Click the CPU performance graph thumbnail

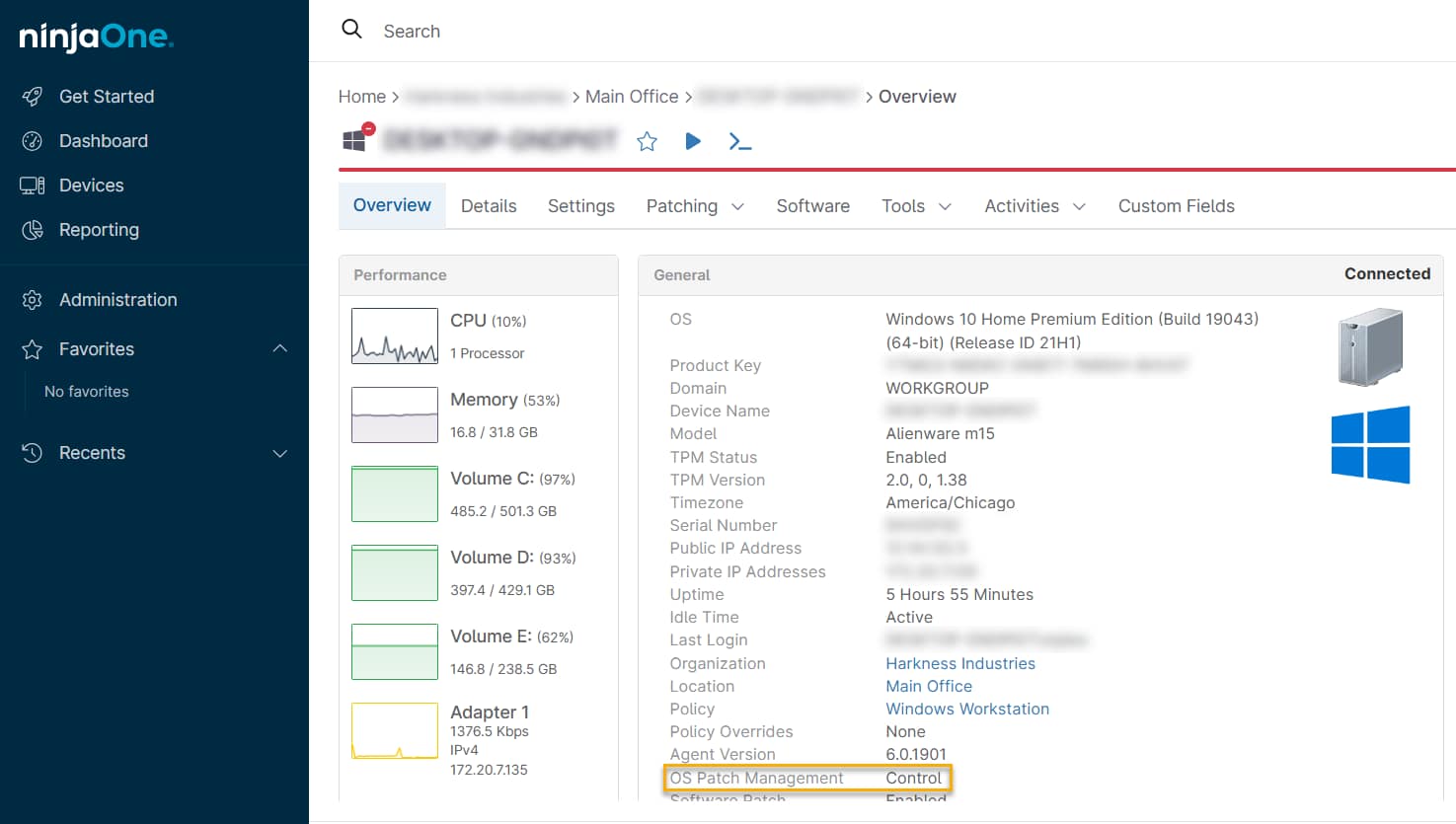(395, 336)
